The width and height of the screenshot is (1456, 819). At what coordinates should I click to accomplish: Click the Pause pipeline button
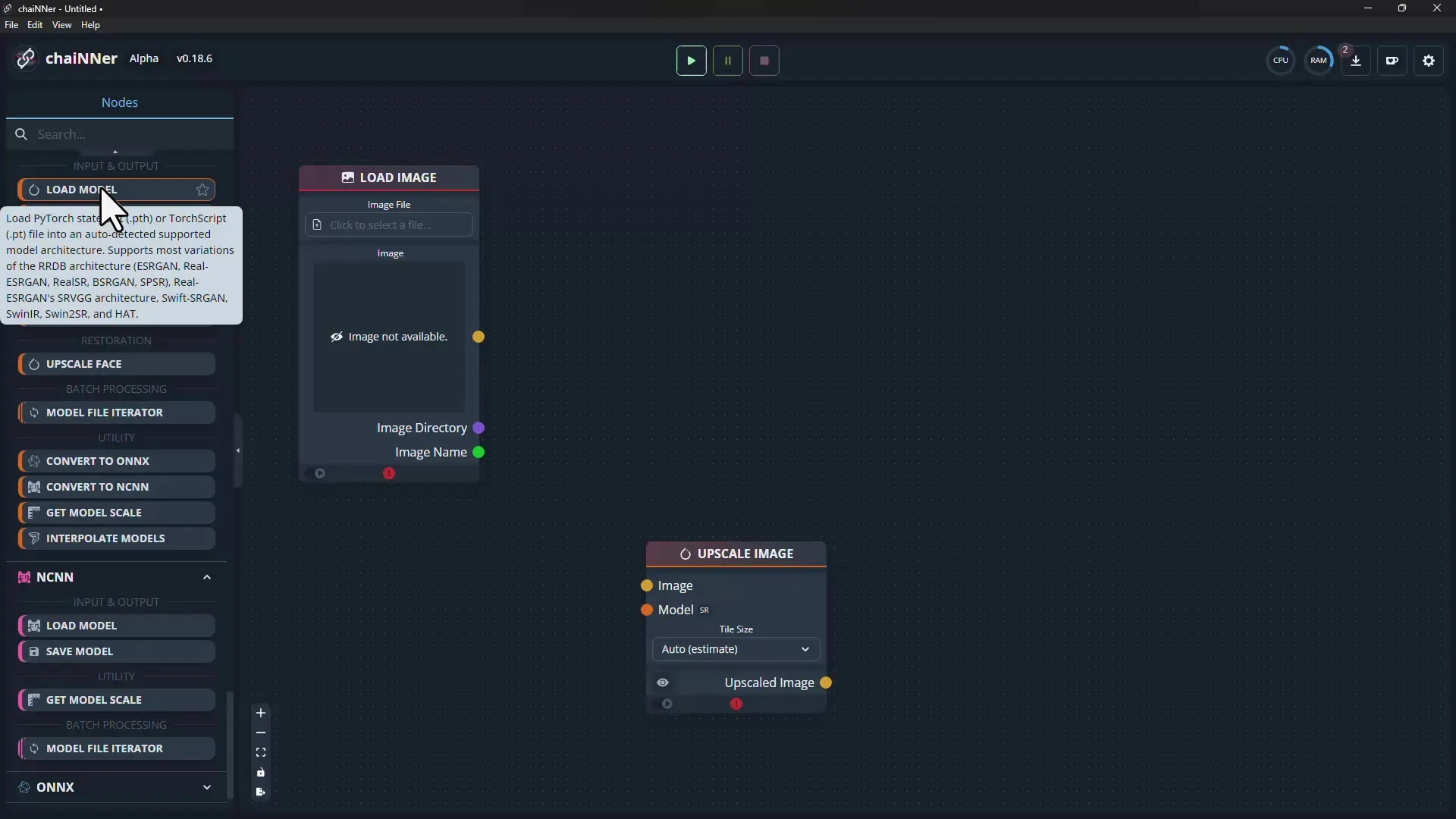[x=728, y=61]
